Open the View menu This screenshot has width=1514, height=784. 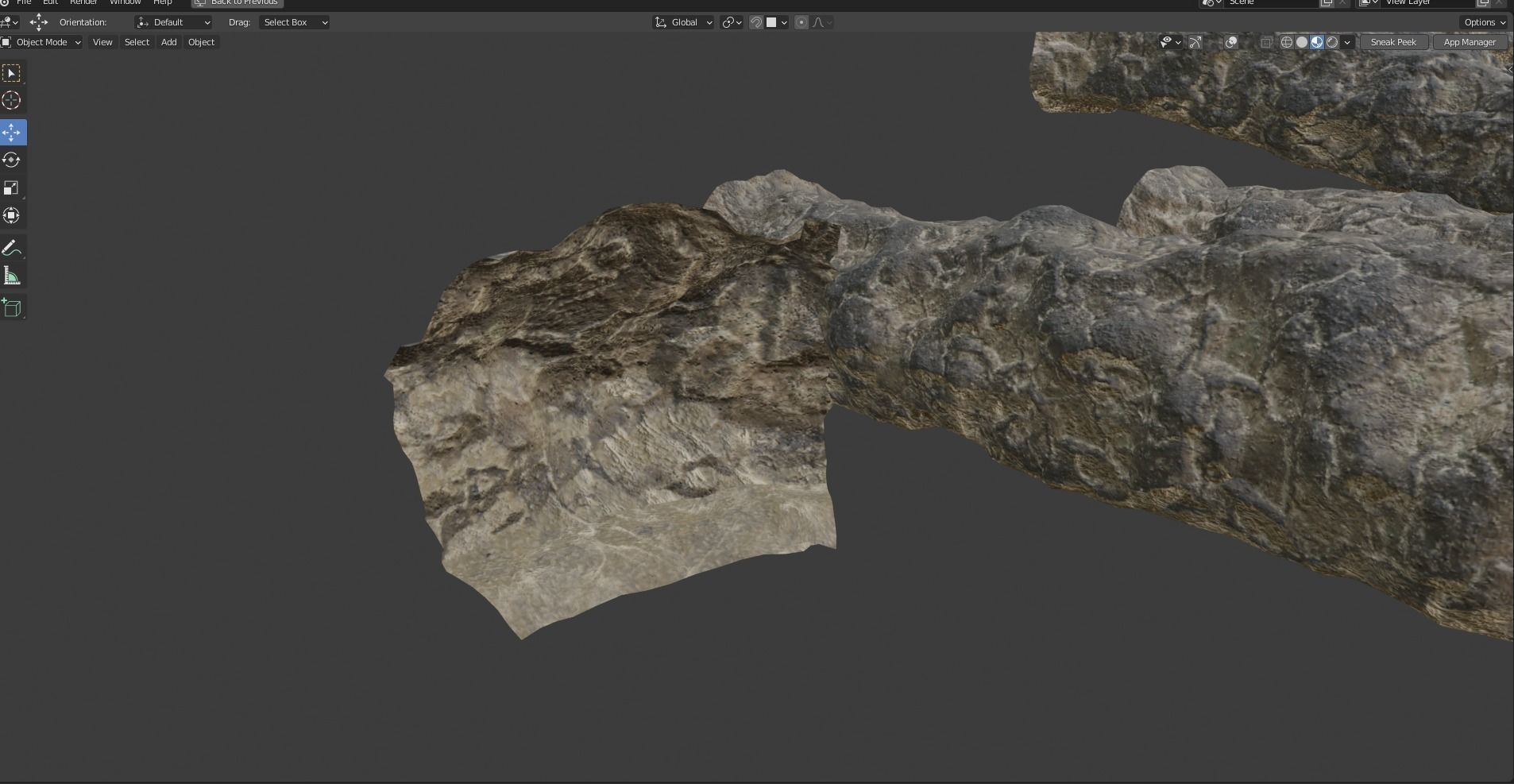[x=102, y=42]
